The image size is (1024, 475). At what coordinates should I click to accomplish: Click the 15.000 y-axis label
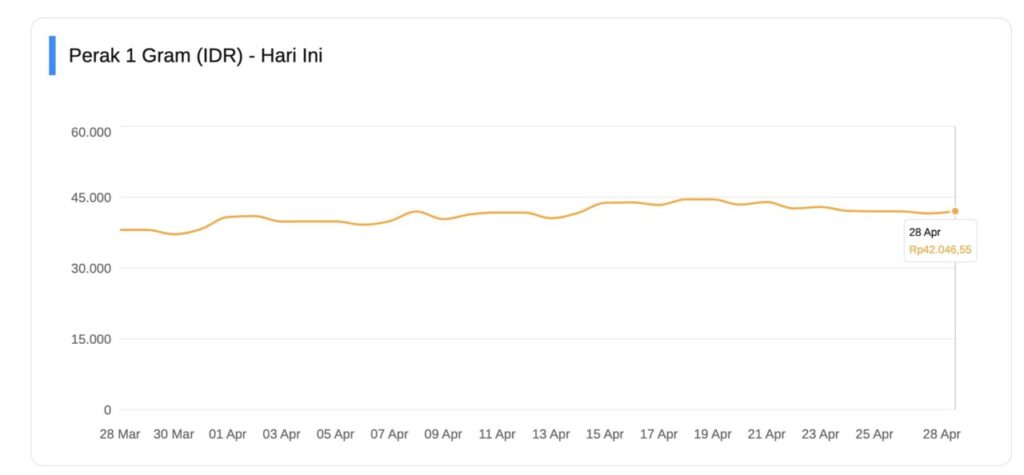point(90,339)
